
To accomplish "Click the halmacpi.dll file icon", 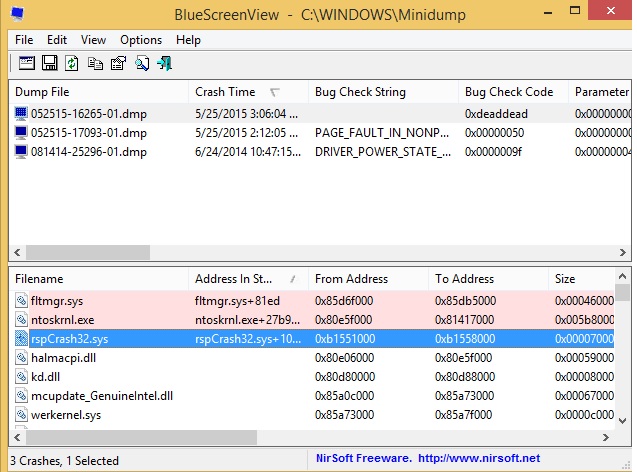I will (22, 357).
